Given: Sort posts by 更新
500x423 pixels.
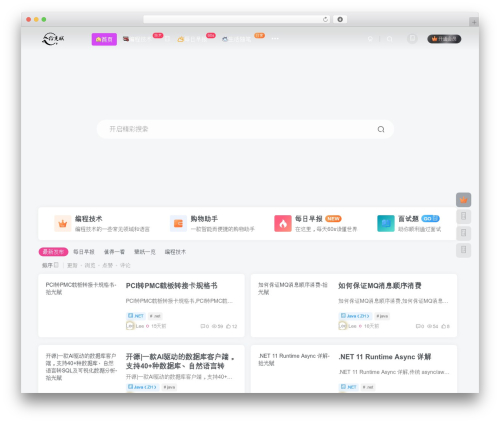Looking at the screenshot, I should click(72, 265).
